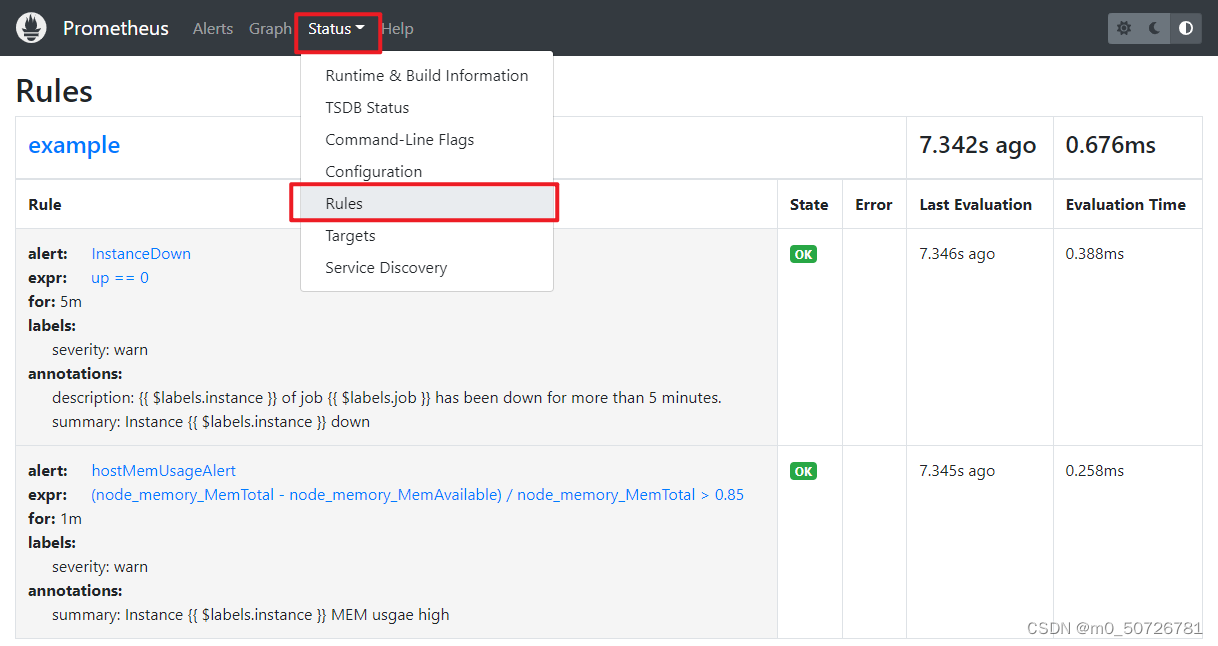Click the Error column header
This screenshot has width=1218, height=646.
[x=874, y=205]
